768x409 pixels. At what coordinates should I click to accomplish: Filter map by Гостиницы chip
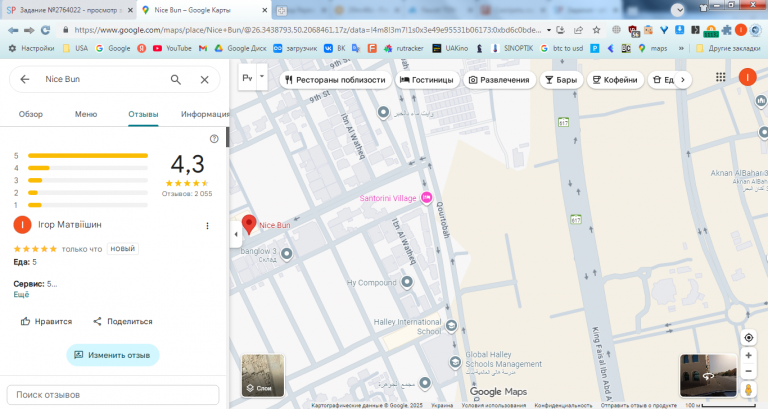coord(427,80)
